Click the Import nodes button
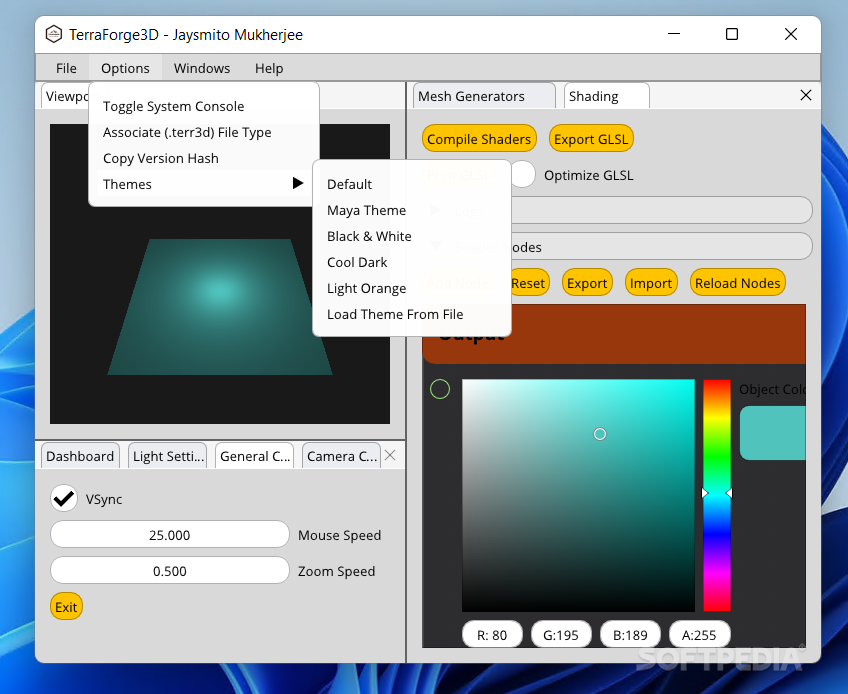 (x=651, y=283)
